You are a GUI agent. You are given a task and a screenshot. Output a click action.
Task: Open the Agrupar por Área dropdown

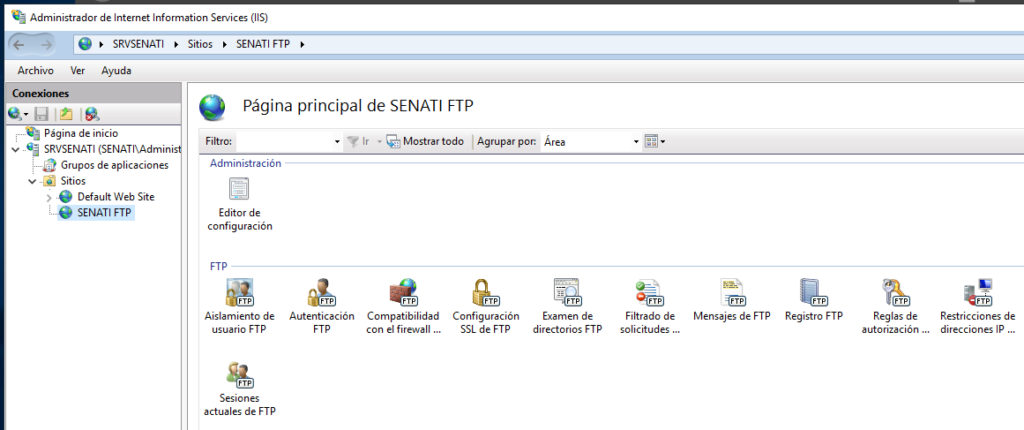click(x=591, y=141)
